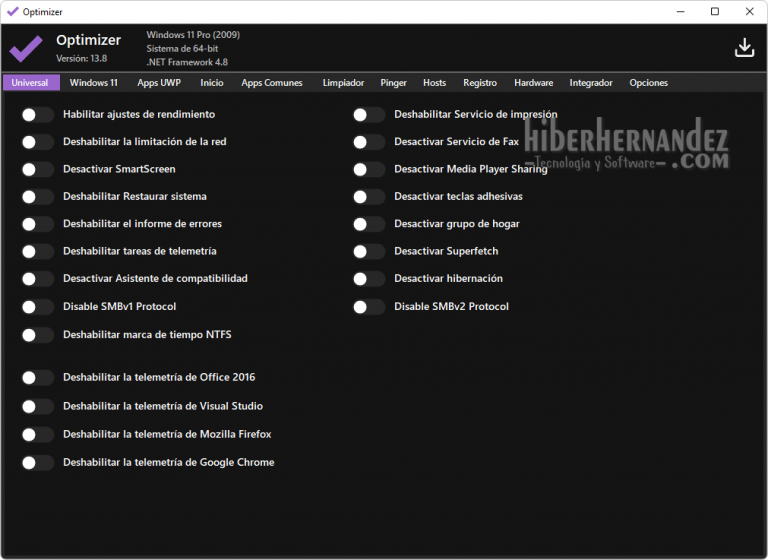Click the Versión: 13.8 label
Screen dimensions: 768x560
[81, 59]
